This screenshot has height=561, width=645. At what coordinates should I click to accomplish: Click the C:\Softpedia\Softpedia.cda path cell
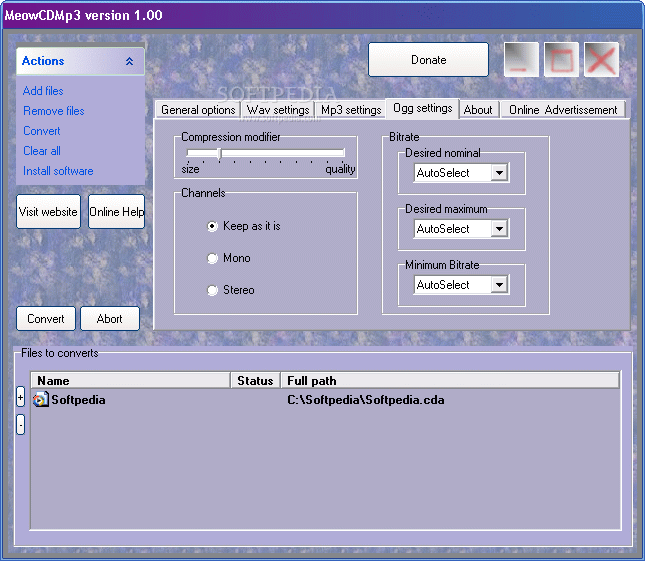(366, 400)
